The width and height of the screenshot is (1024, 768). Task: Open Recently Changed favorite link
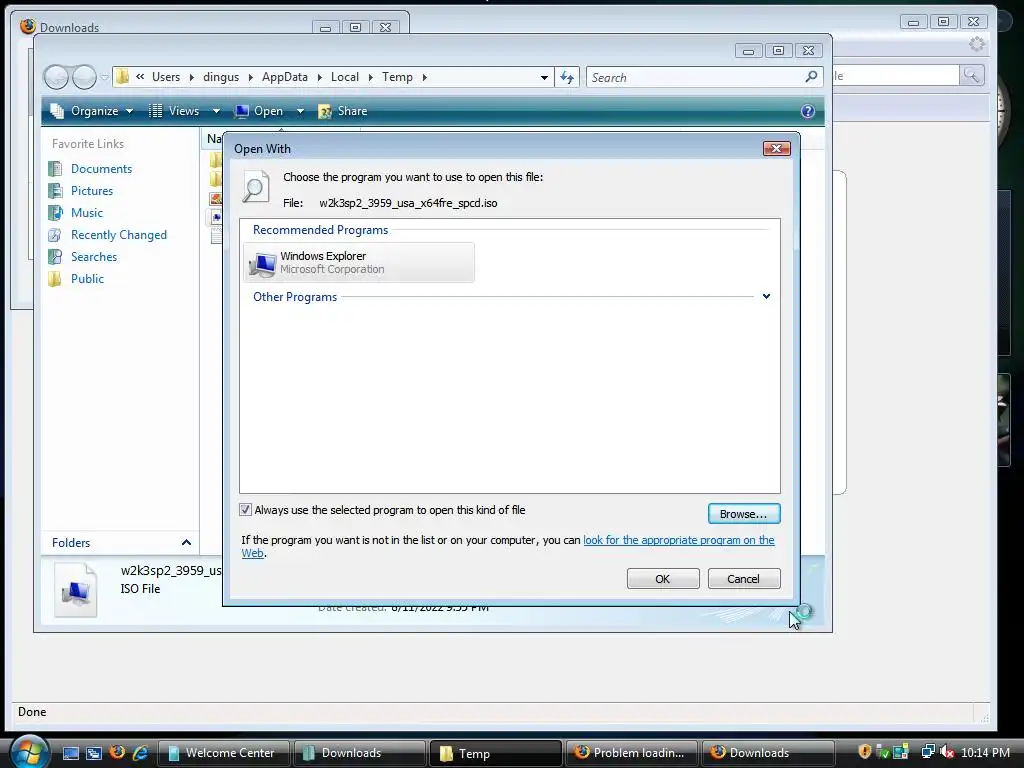(x=119, y=235)
